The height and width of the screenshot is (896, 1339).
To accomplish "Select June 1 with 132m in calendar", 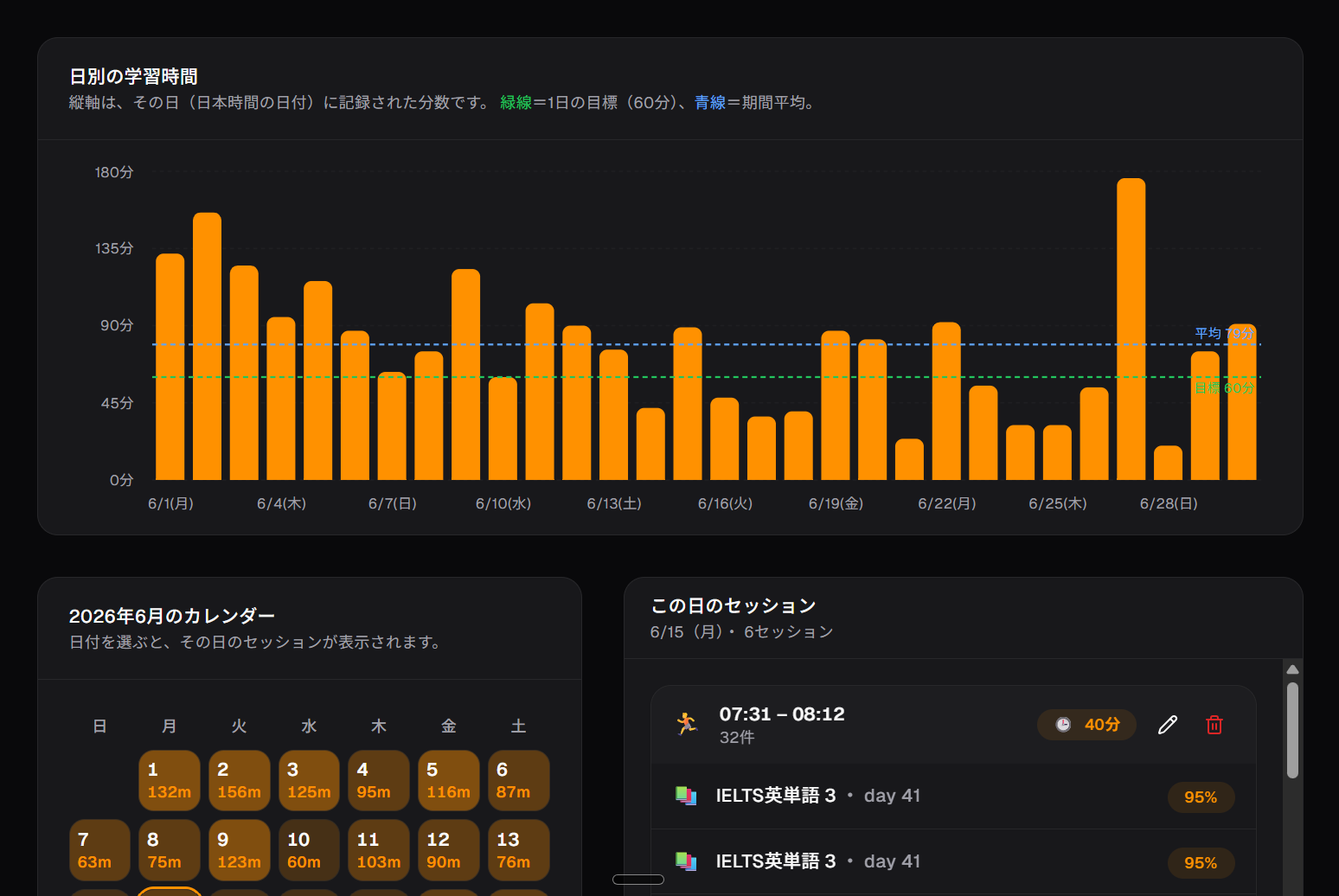I will pos(170,781).
